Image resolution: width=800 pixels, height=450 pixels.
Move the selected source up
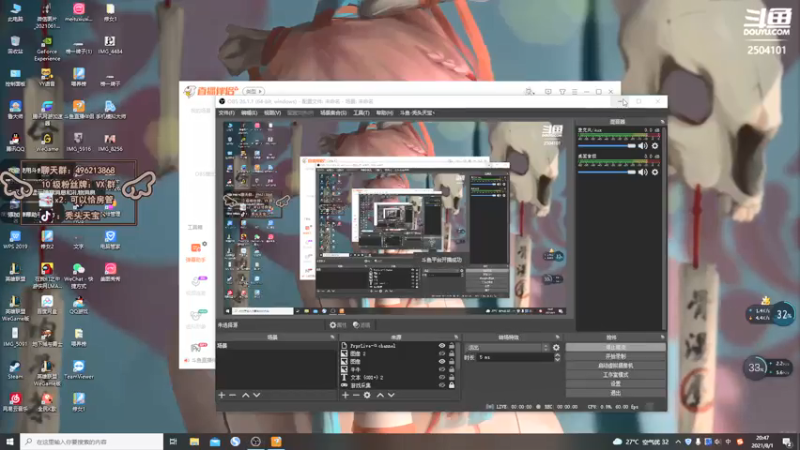pos(380,395)
